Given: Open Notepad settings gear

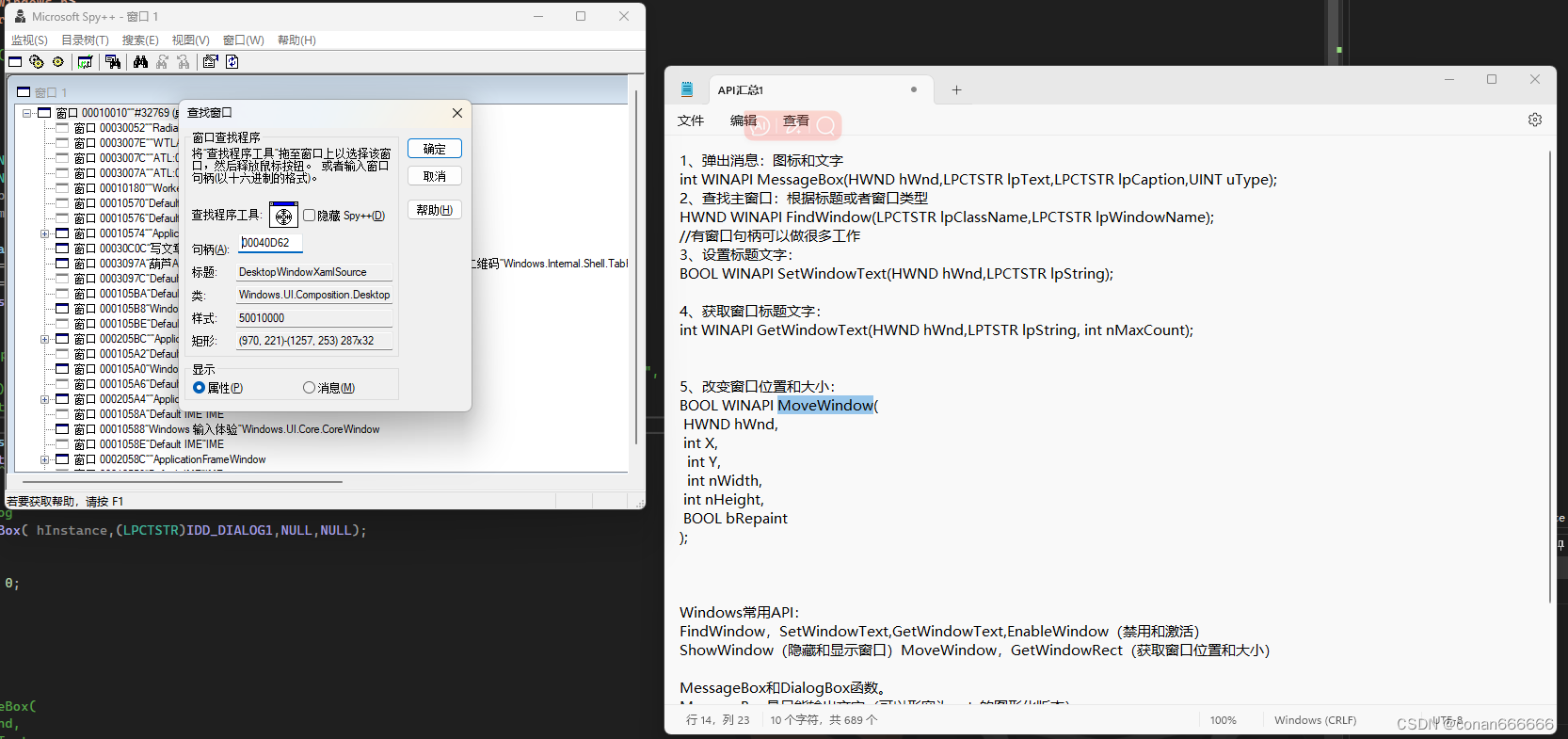Looking at the screenshot, I should tap(1535, 120).
